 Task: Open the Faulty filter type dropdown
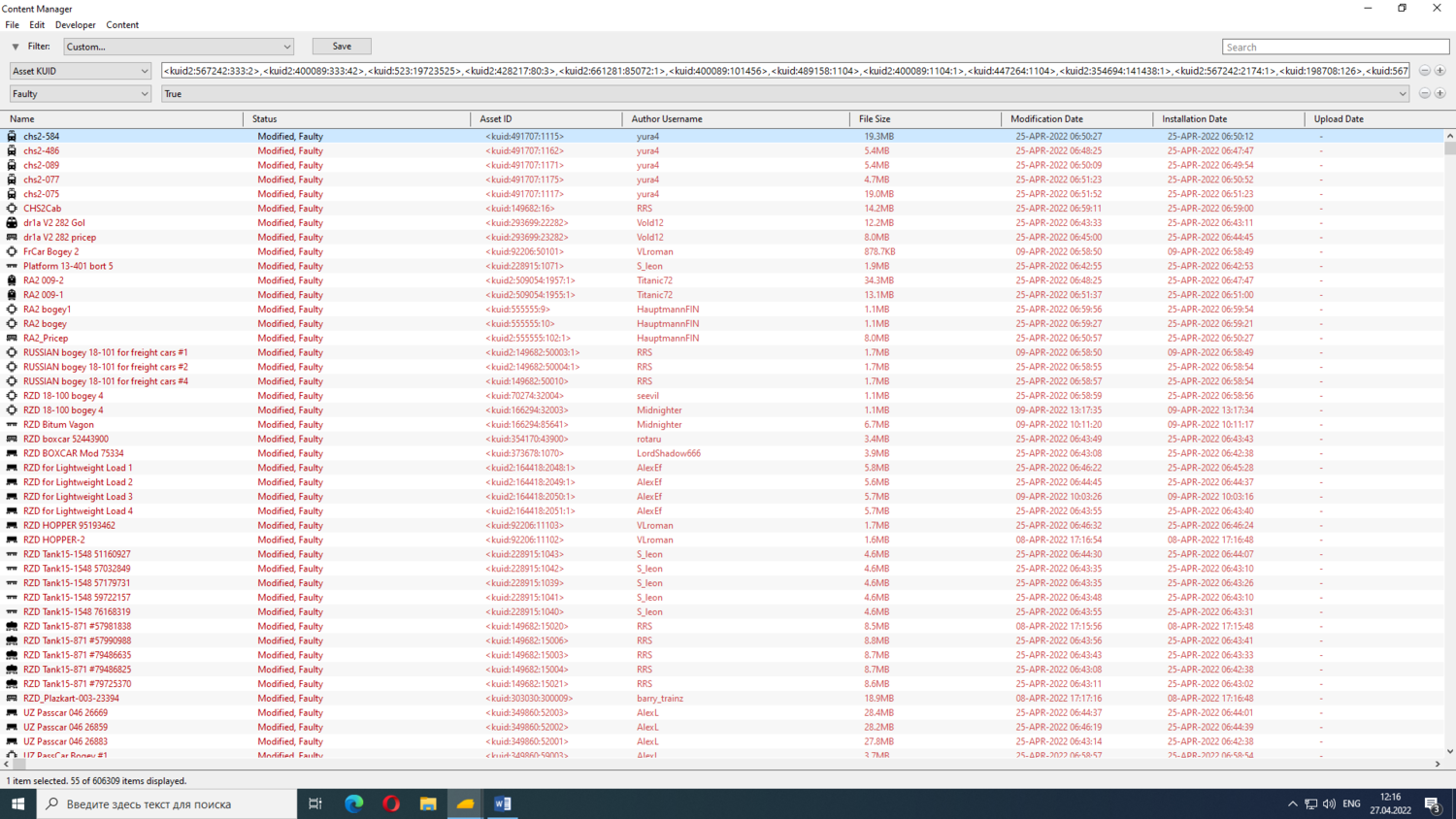click(80, 94)
